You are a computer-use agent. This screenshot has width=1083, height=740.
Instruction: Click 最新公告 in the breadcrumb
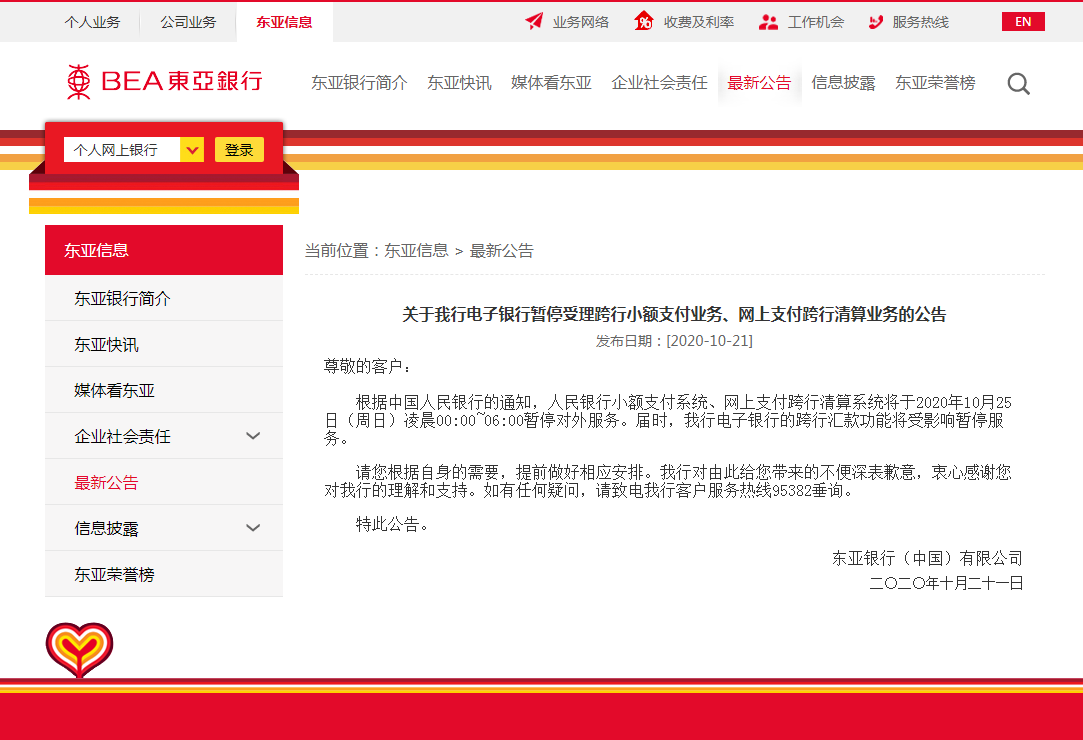501,251
